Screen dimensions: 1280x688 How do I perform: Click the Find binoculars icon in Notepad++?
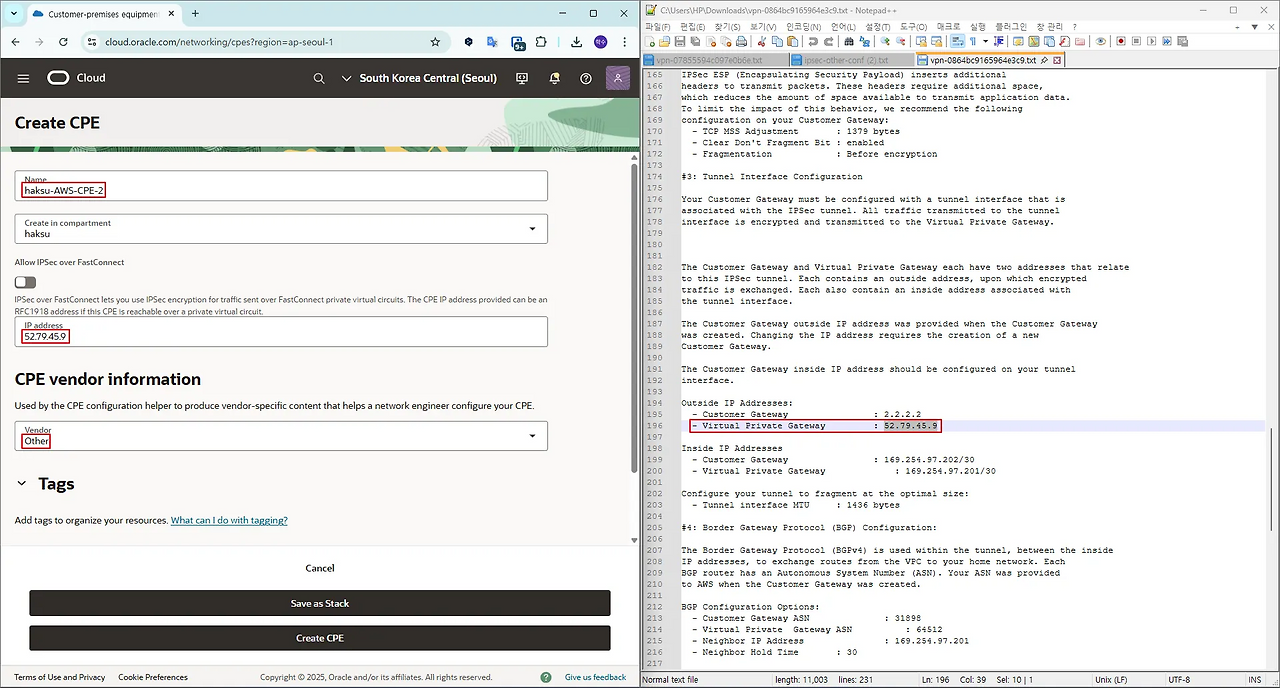[849, 41]
